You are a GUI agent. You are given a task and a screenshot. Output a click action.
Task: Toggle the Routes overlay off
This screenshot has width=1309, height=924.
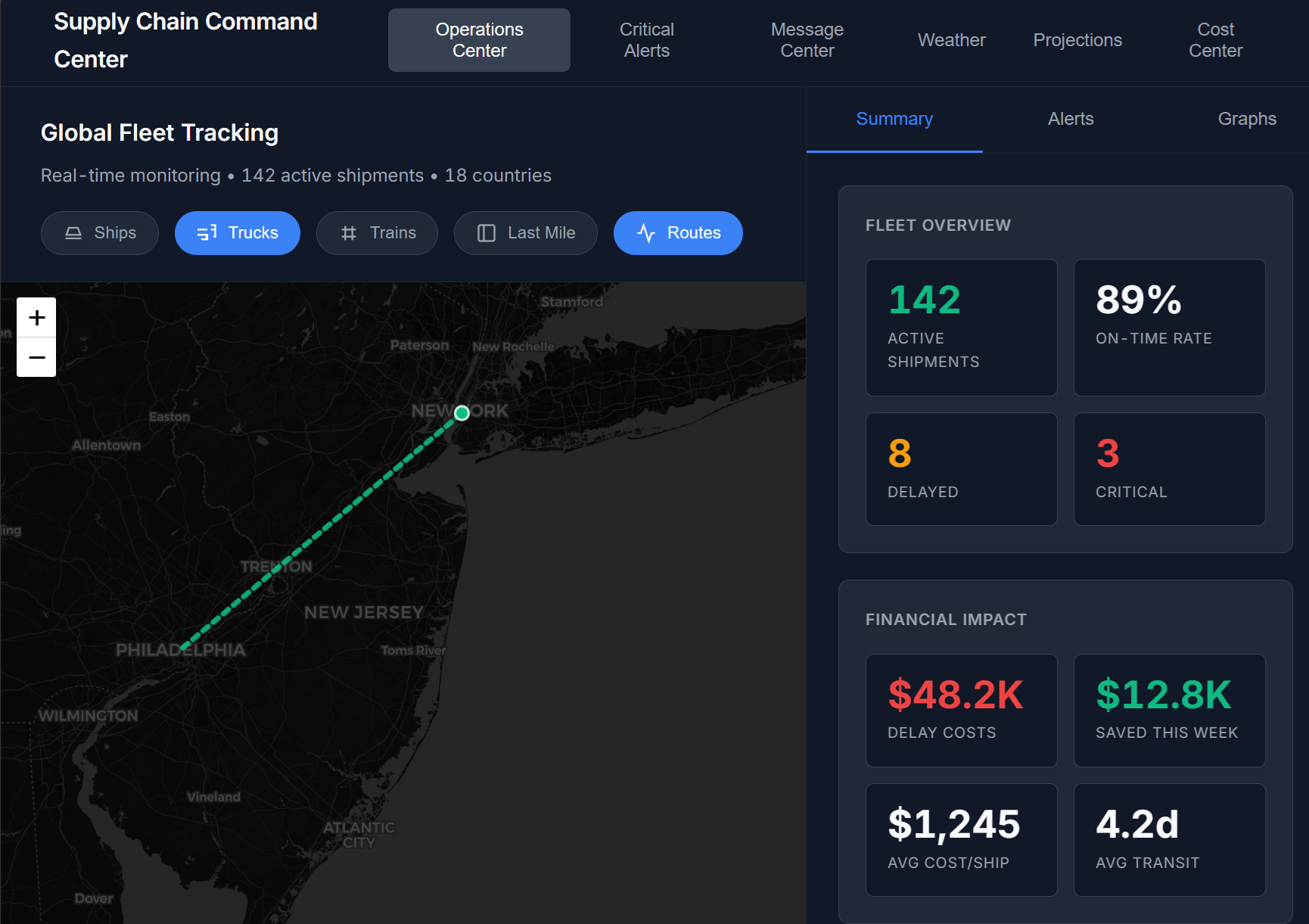pos(677,233)
